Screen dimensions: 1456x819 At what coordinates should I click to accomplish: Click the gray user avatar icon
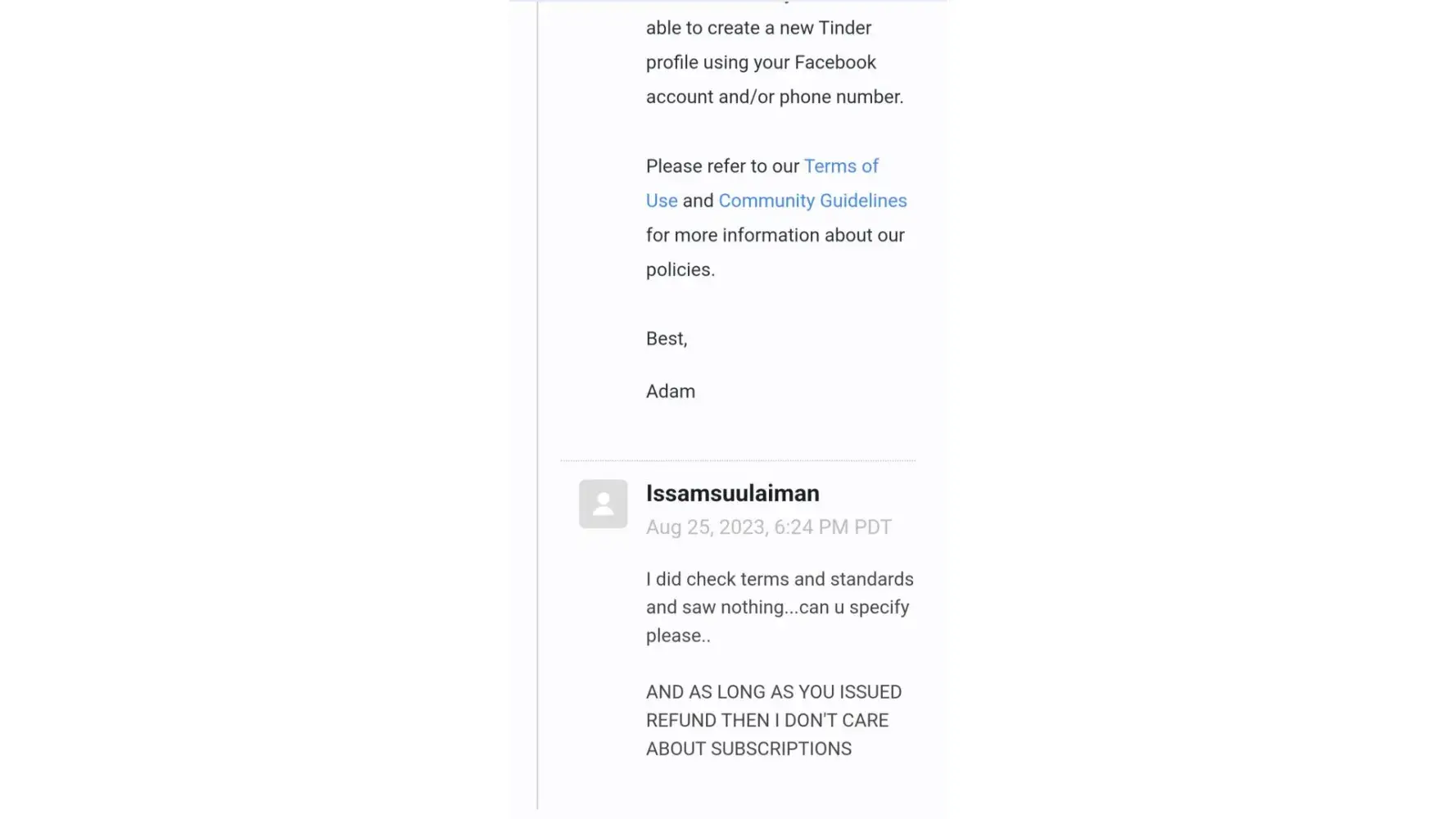click(603, 504)
